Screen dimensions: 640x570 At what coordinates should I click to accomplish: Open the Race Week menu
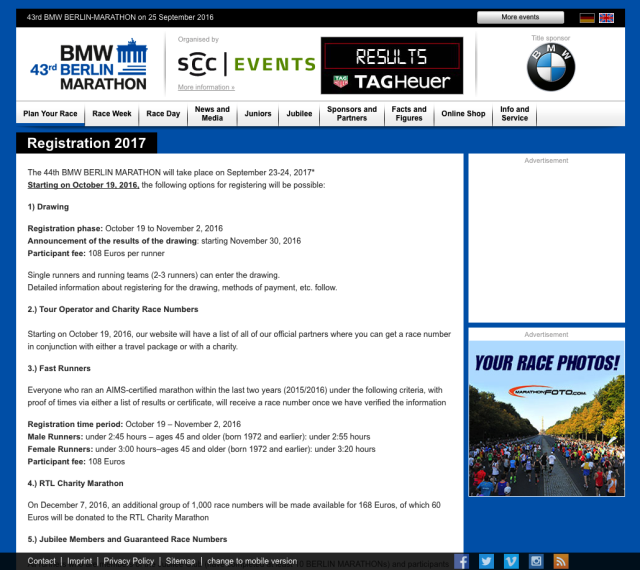coord(112,114)
